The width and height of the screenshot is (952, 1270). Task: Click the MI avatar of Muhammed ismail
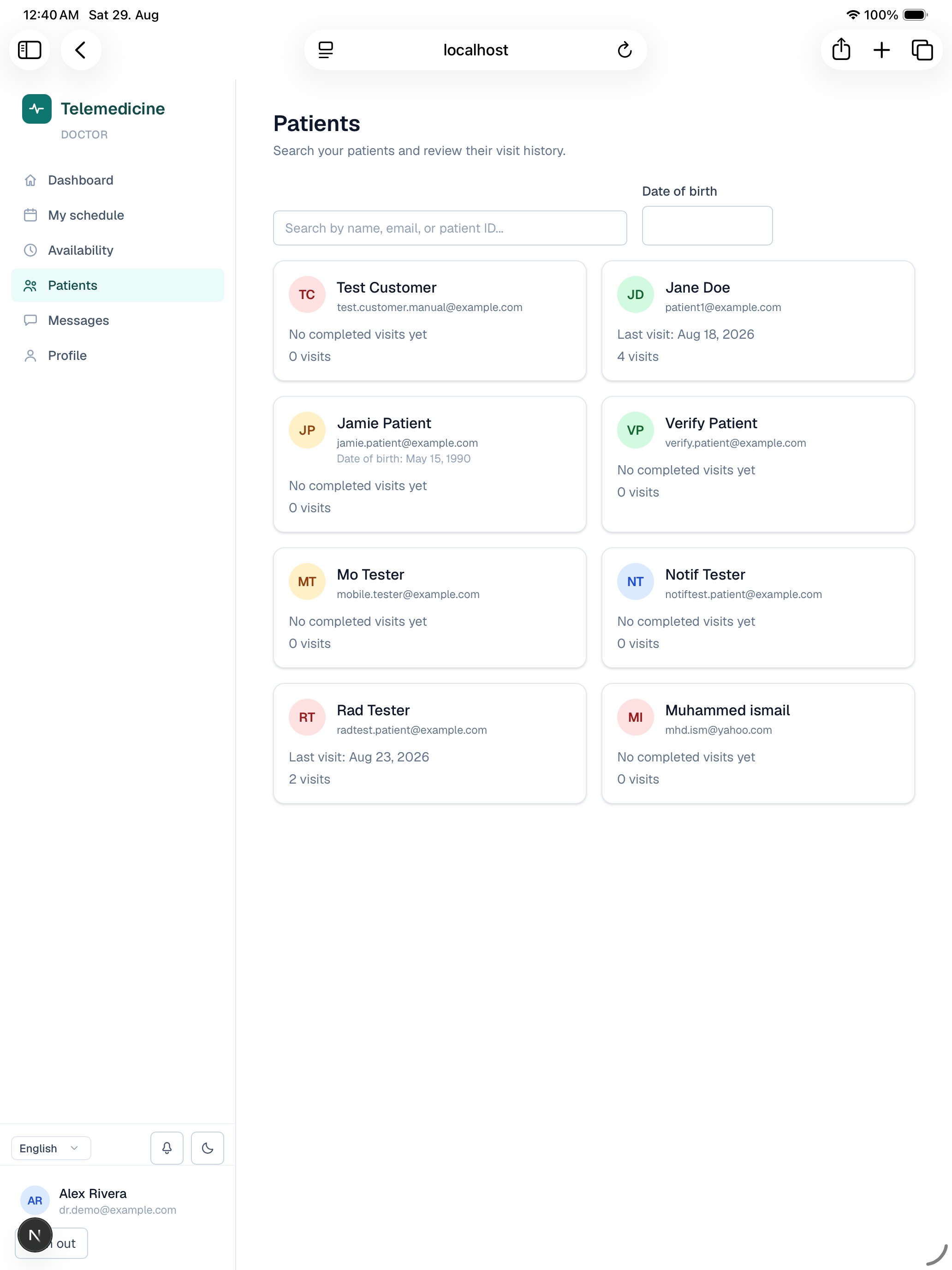635,717
